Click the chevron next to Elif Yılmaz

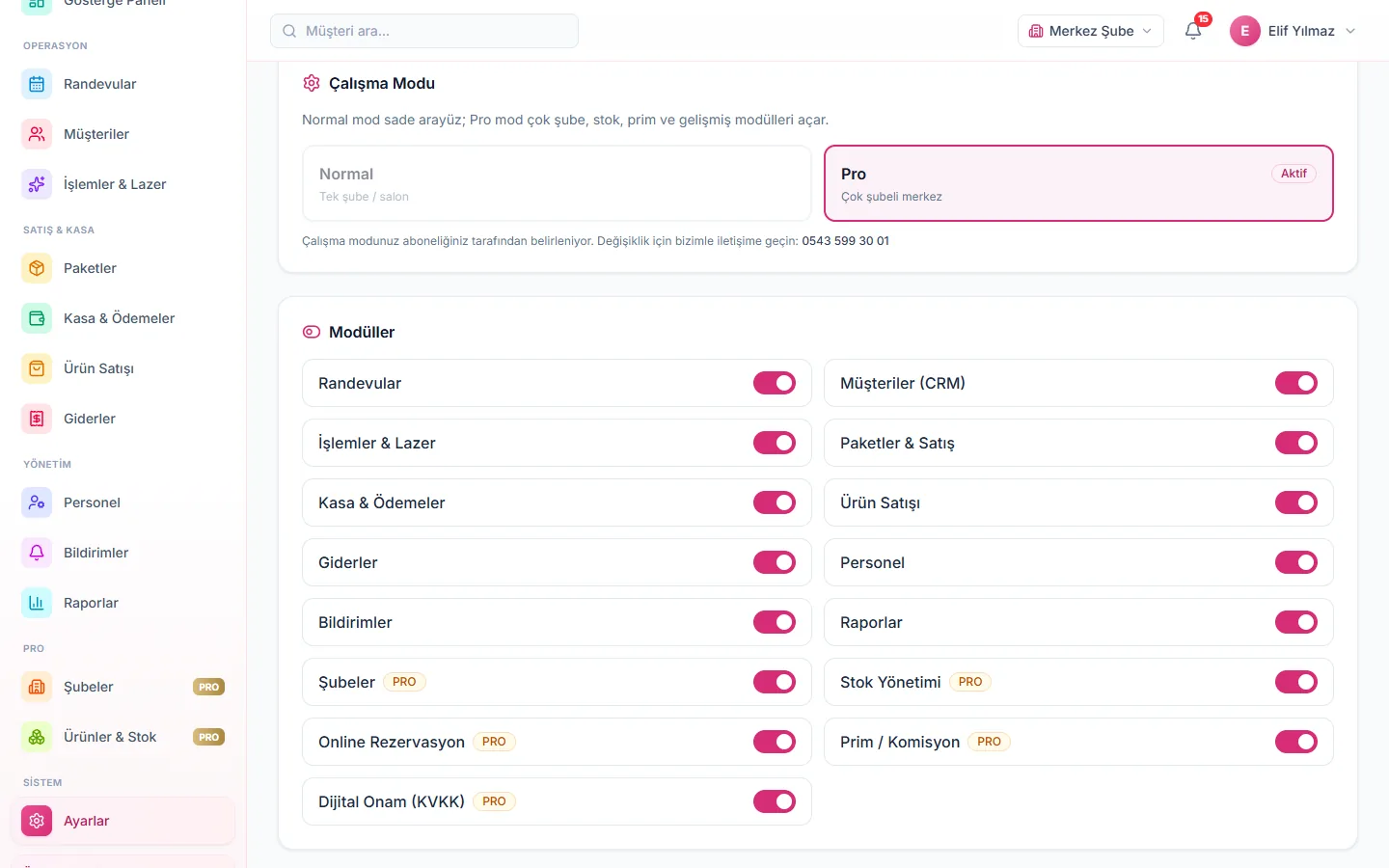point(1350,31)
